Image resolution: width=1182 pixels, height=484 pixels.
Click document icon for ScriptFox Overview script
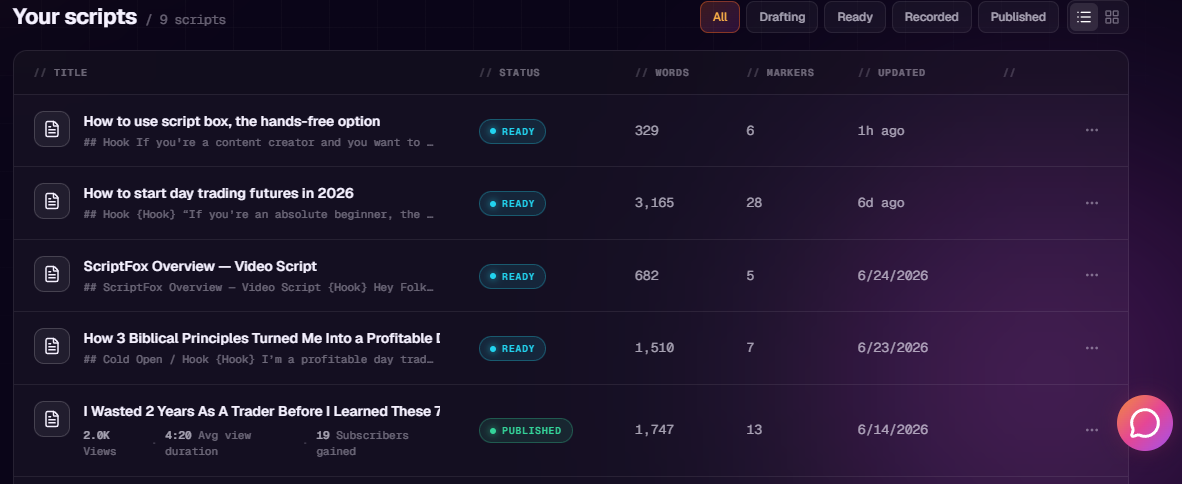[52, 274]
